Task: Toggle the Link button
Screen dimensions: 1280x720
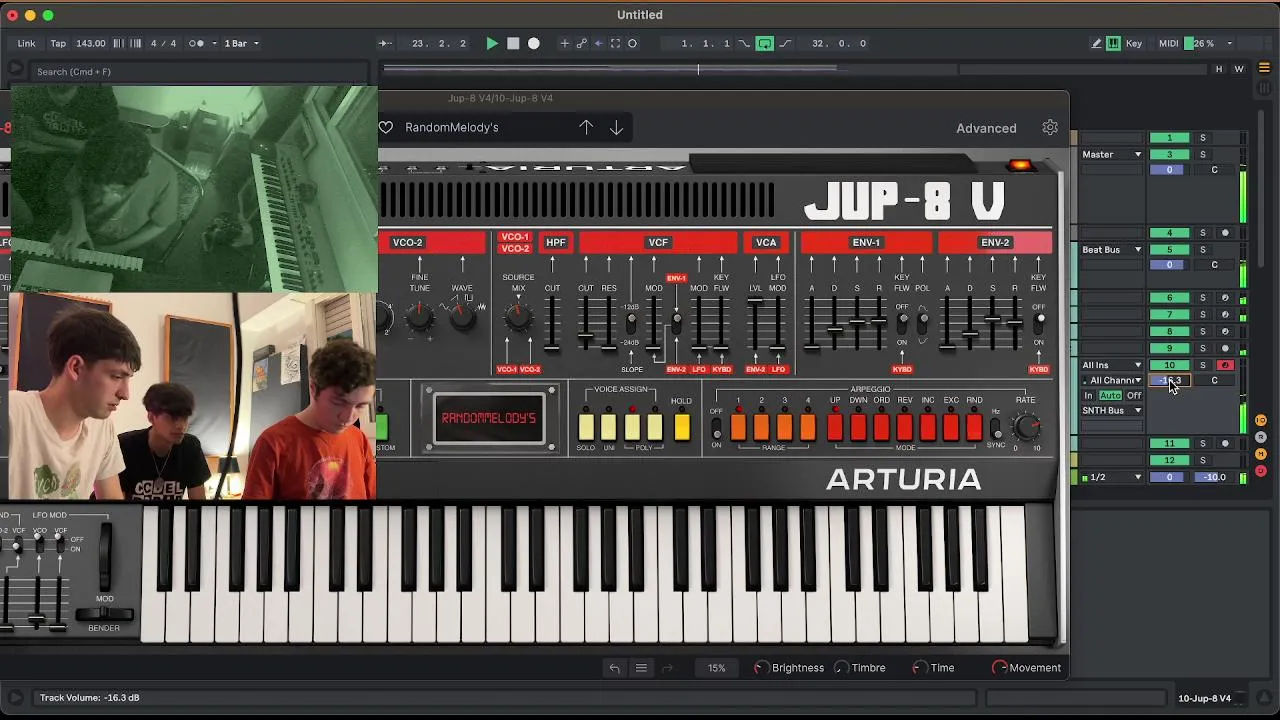Action: [x=26, y=43]
